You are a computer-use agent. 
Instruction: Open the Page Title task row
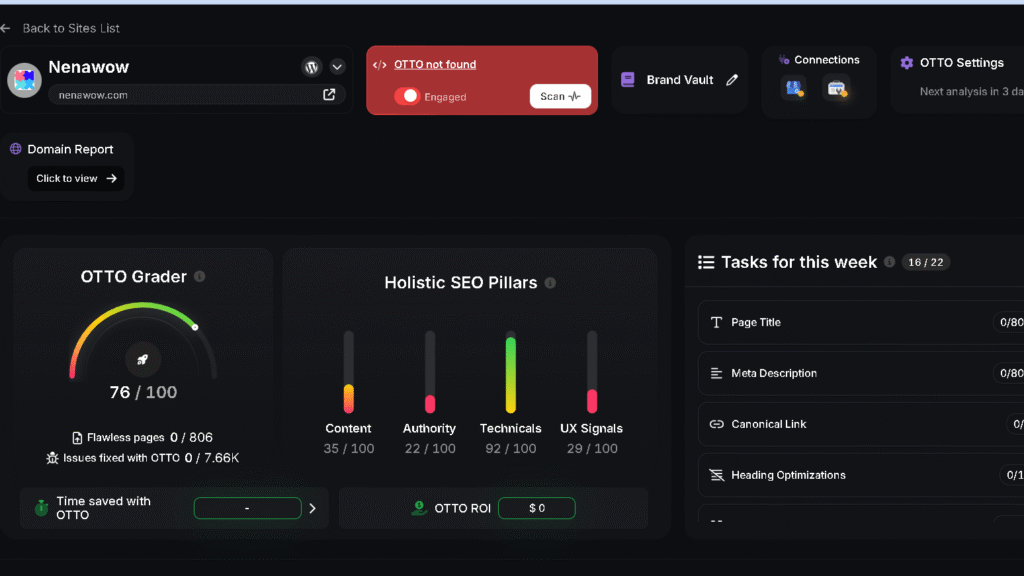click(861, 322)
